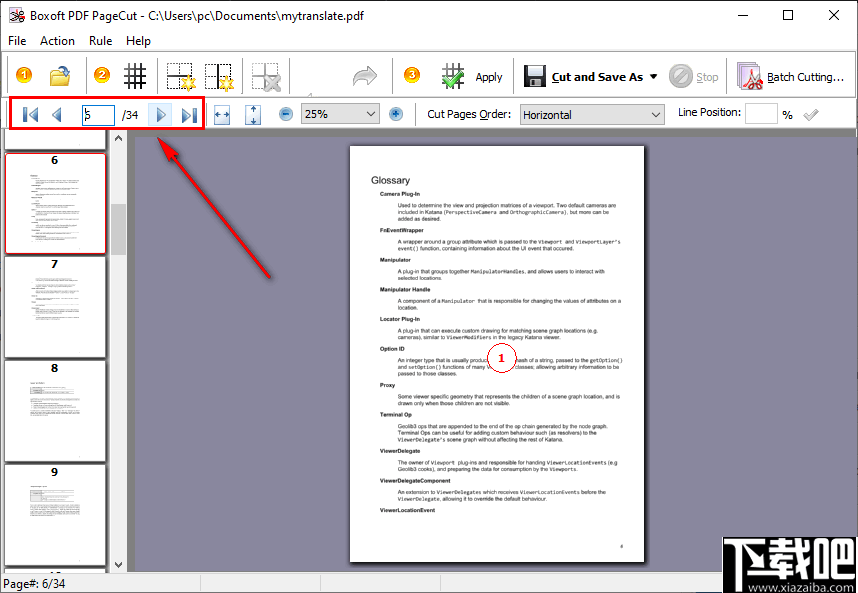
Task: Go to the previous page
Action: point(56,115)
